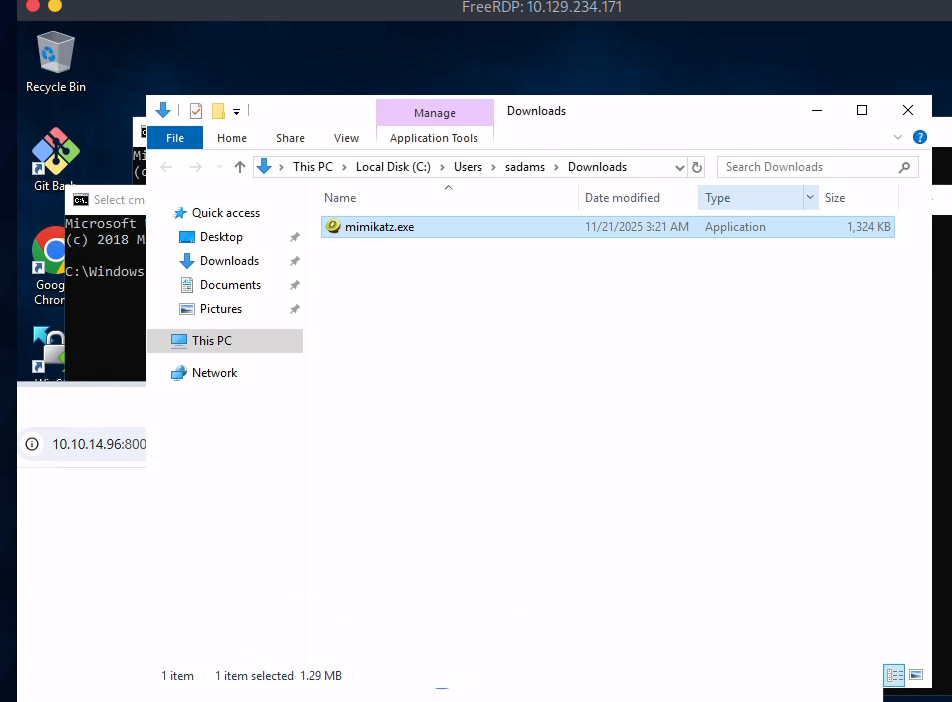Open the recent locations dropdown

pyautogui.click(x=219, y=167)
